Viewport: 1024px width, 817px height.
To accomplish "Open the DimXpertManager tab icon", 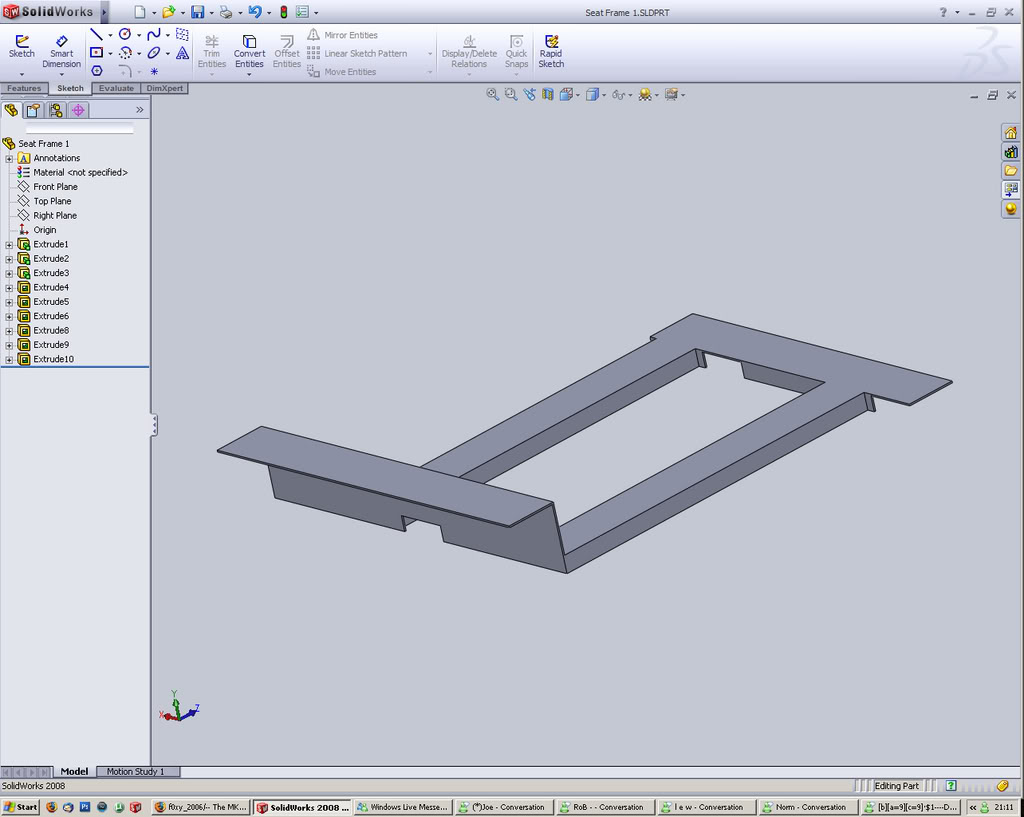I will pyautogui.click(x=79, y=110).
